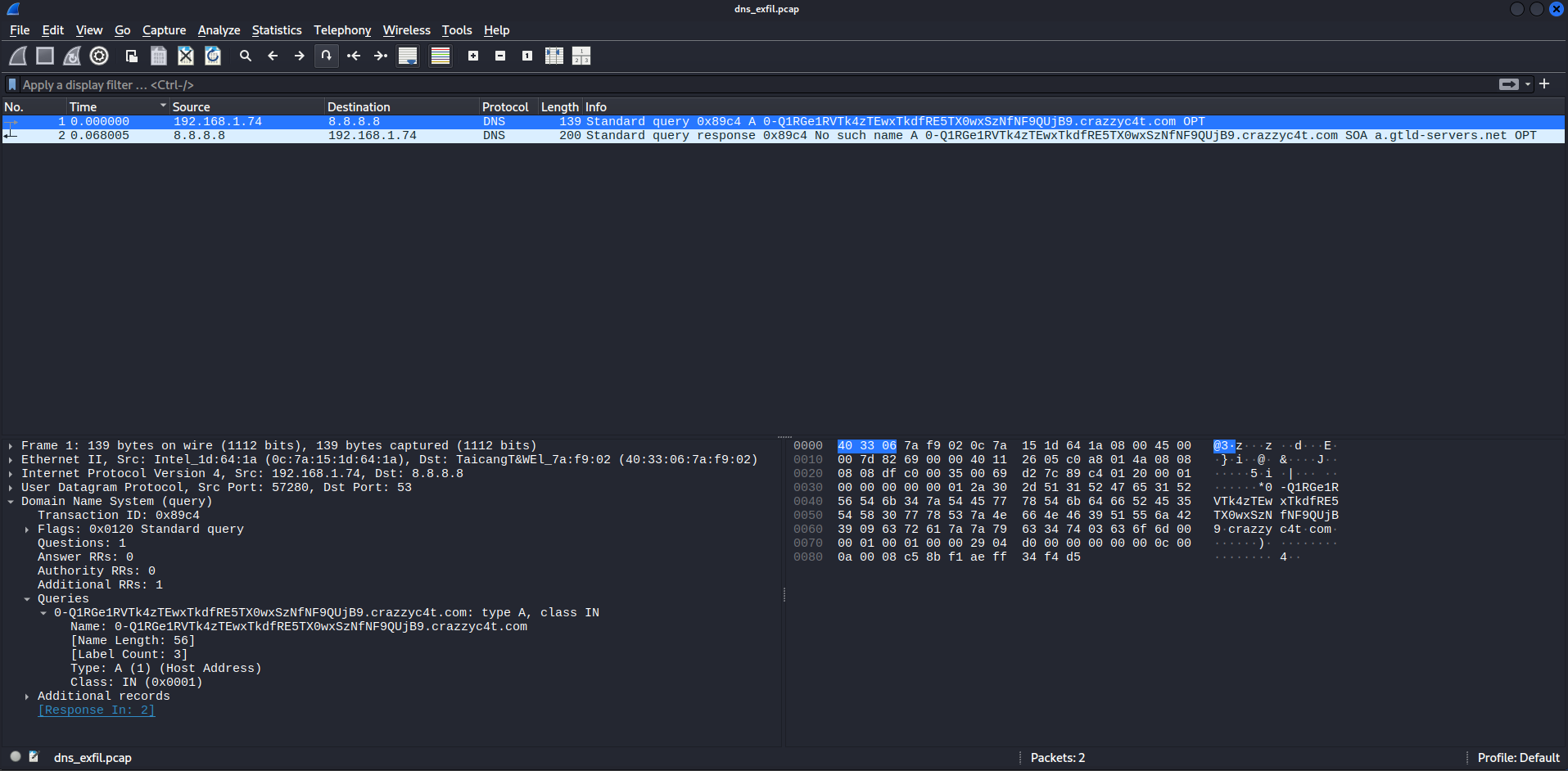Jump to the first packet
Viewport: 1568px width, 771px height.
click(354, 56)
